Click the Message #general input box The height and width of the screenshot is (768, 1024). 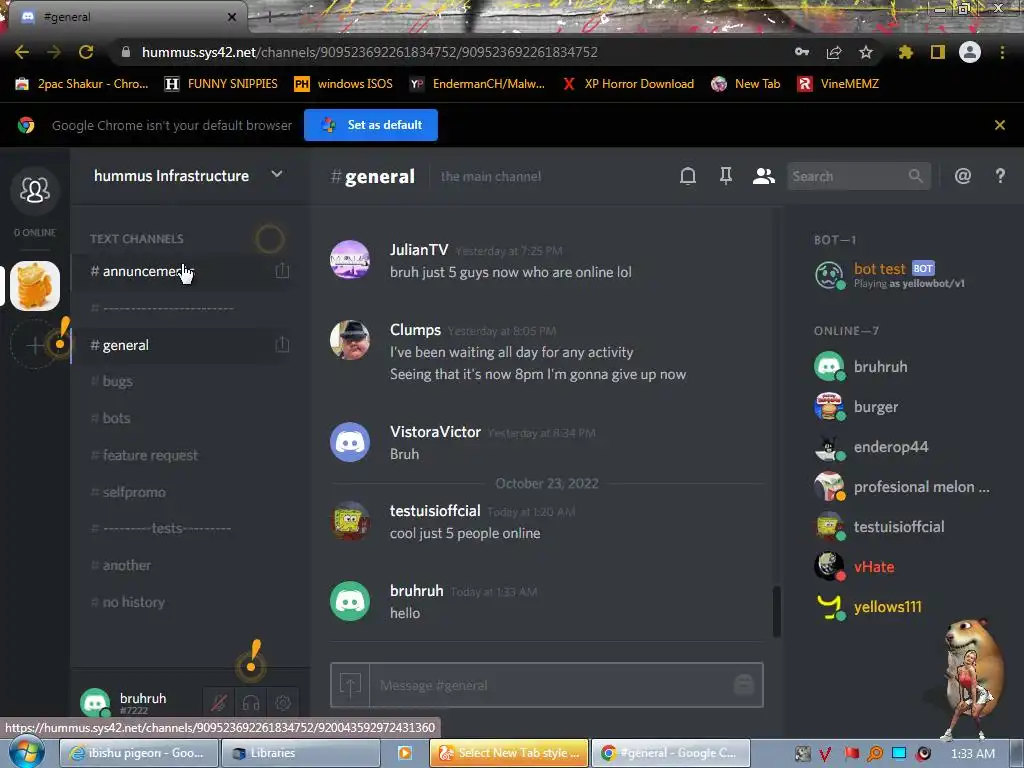(x=549, y=685)
